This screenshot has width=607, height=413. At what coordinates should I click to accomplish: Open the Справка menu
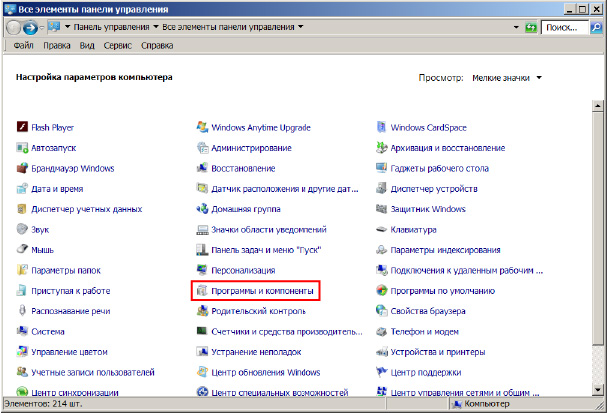click(x=157, y=45)
